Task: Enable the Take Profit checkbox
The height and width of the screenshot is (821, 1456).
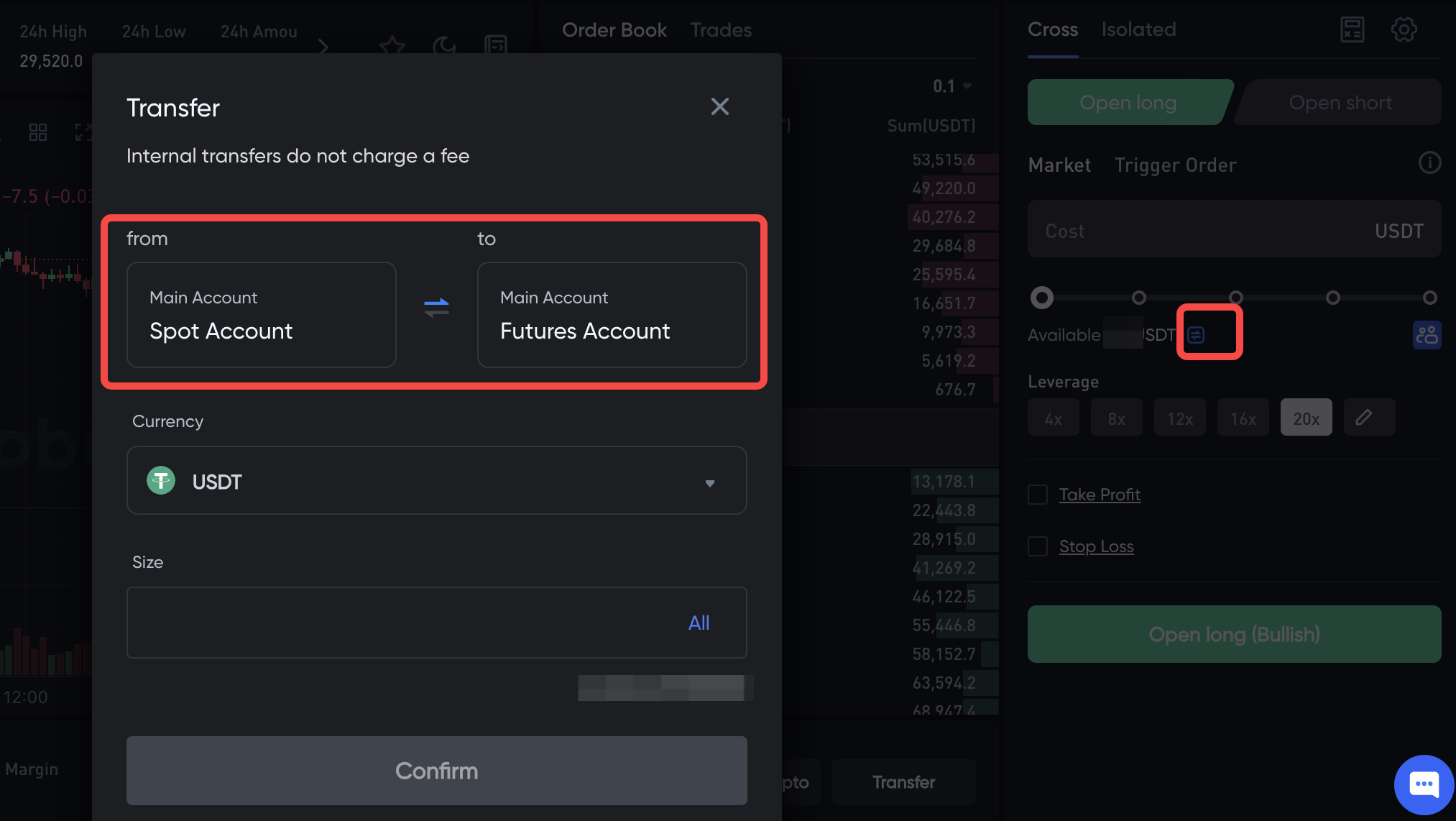Action: 1038,495
